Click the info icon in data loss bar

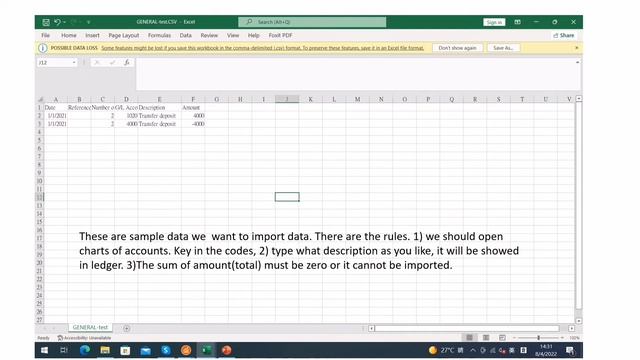[x=42, y=48]
